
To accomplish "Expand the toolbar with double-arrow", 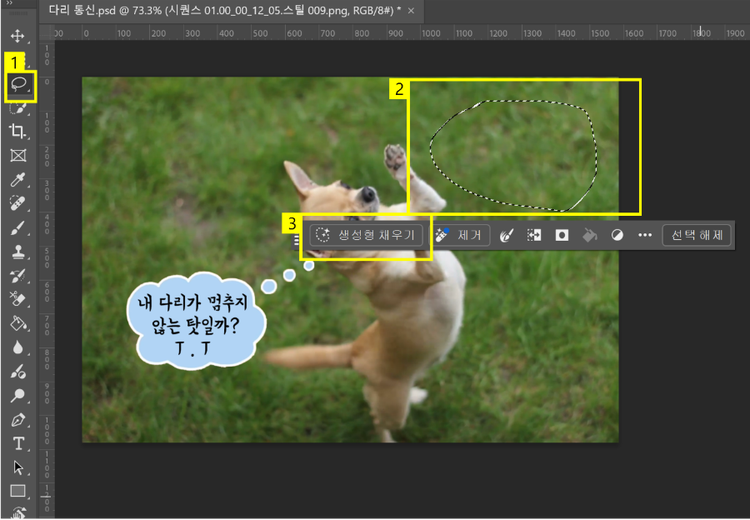I will (11, 3).
